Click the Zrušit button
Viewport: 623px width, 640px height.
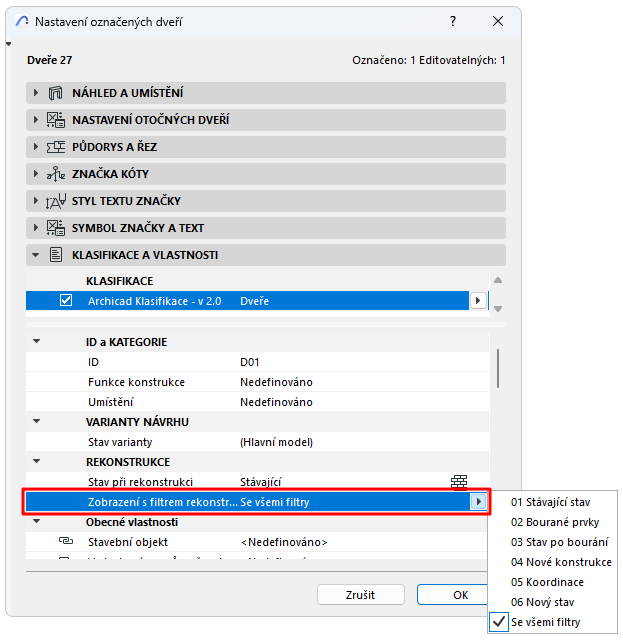click(360, 595)
